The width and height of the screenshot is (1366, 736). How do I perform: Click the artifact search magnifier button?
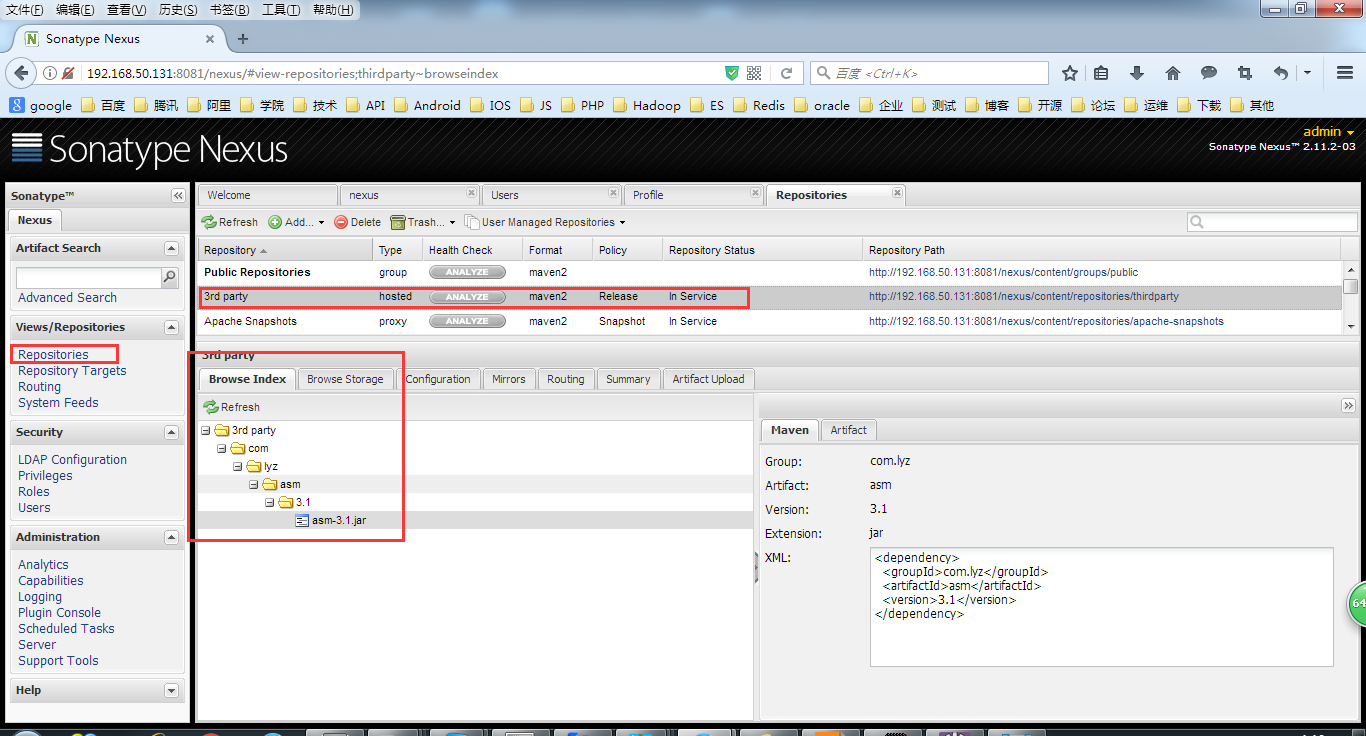click(x=170, y=277)
